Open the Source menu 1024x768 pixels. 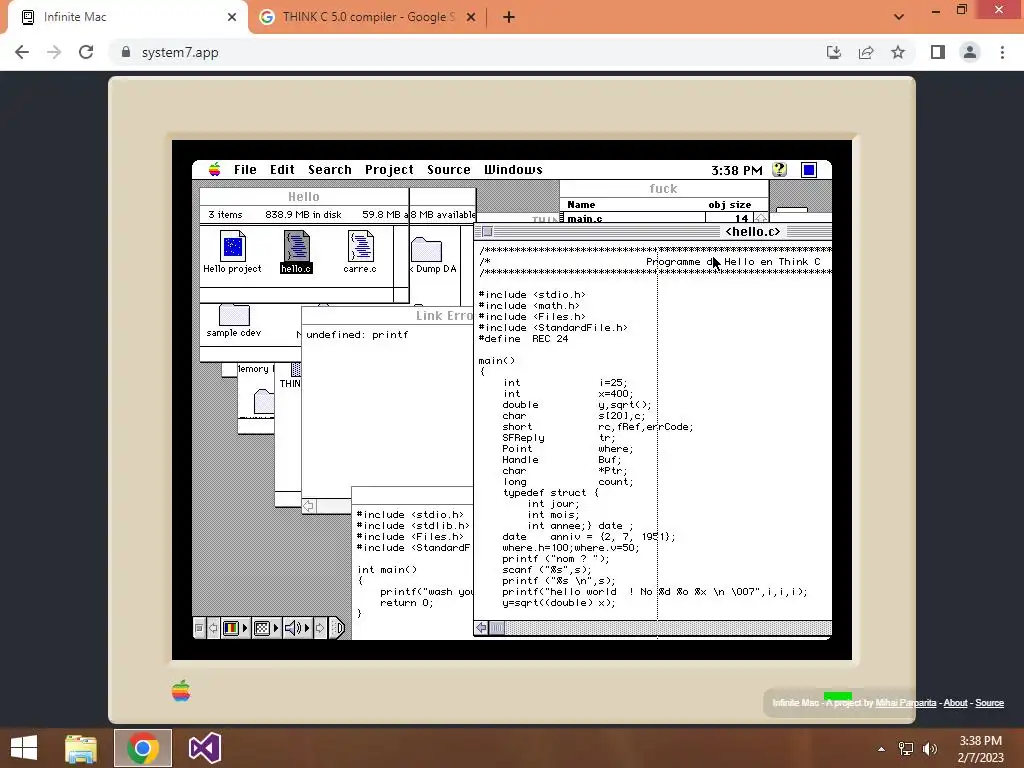[449, 170]
